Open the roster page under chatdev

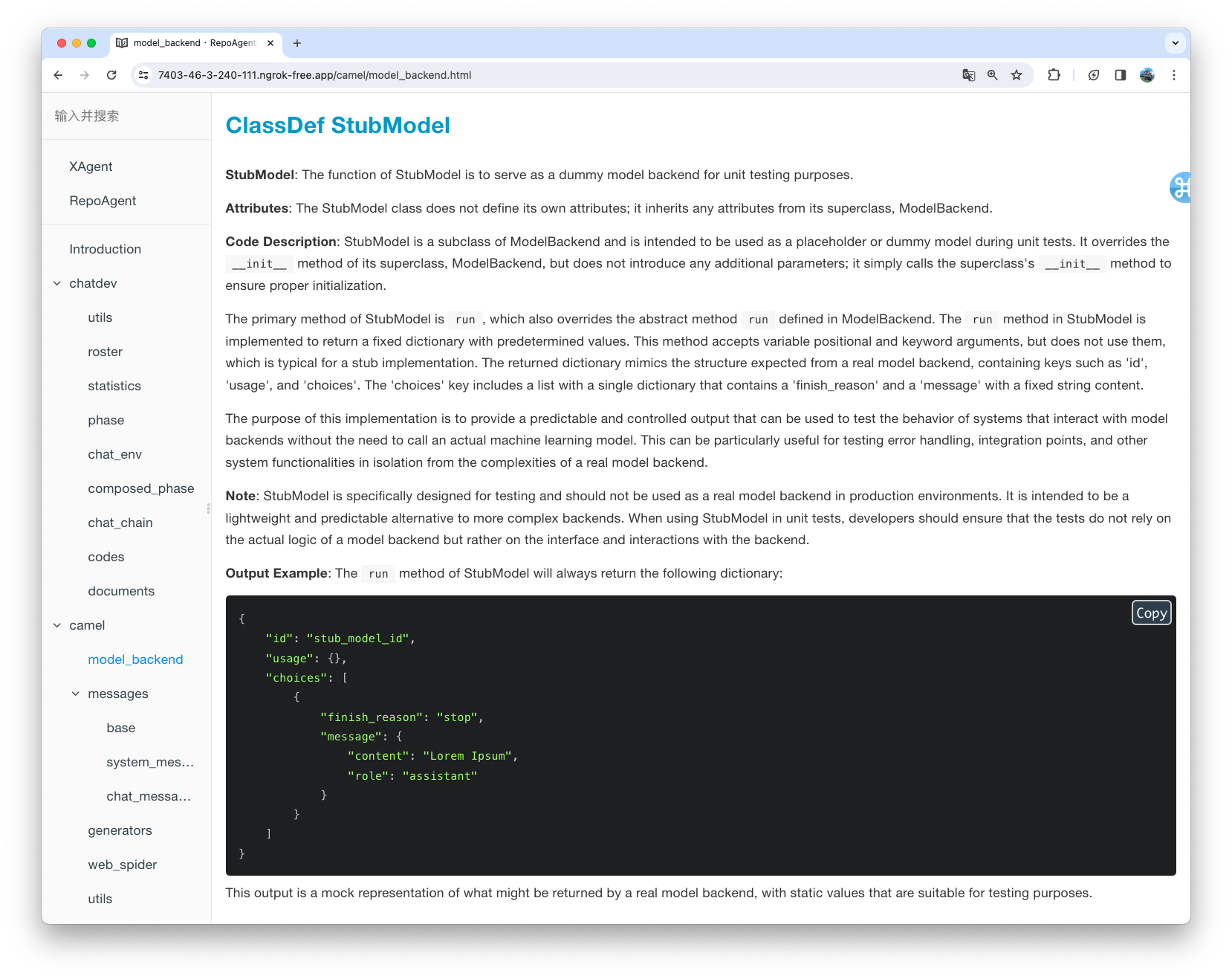(105, 352)
